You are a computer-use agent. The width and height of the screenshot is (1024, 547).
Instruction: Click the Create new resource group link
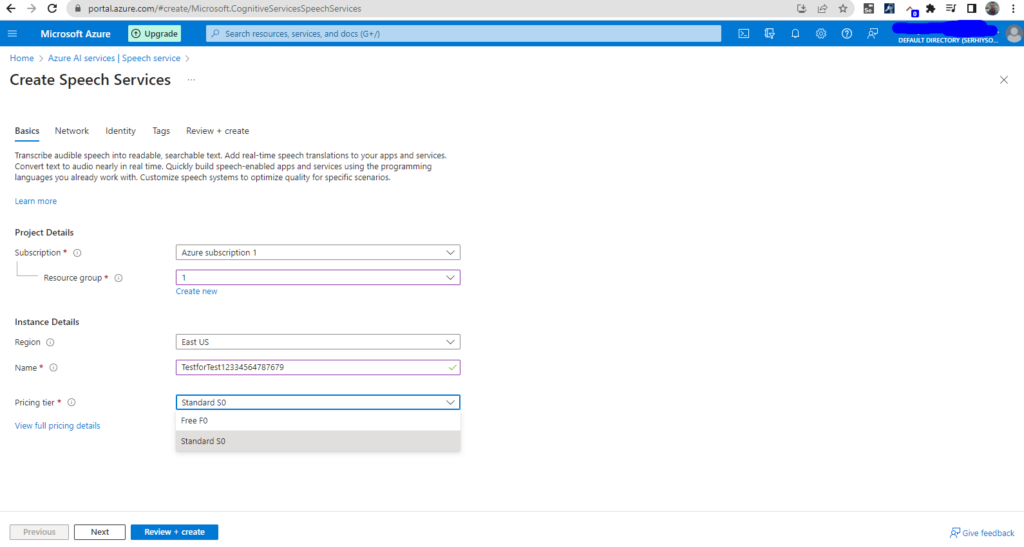[x=197, y=291]
